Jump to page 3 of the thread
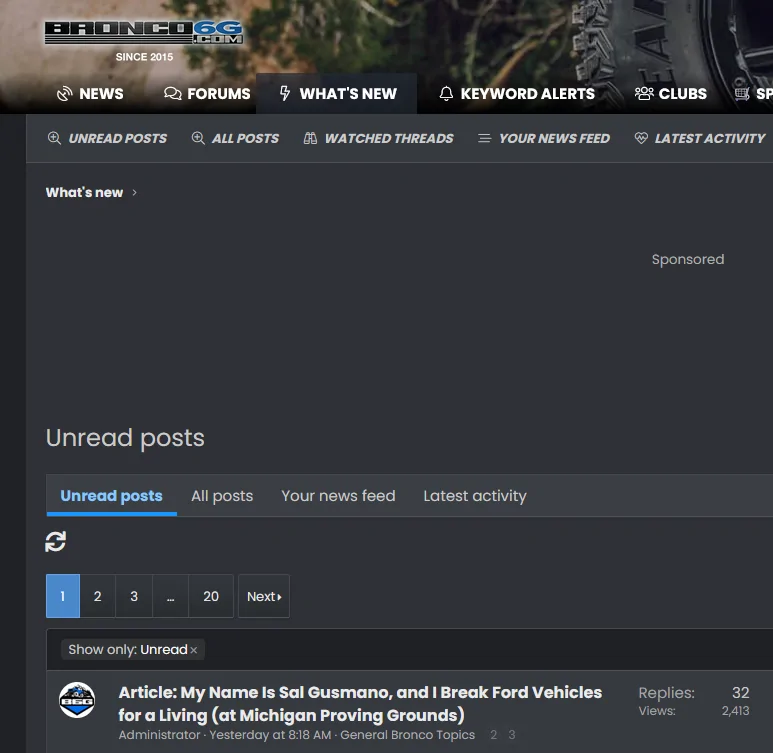The height and width of the screenshot is (753, 773). [512, 735]
